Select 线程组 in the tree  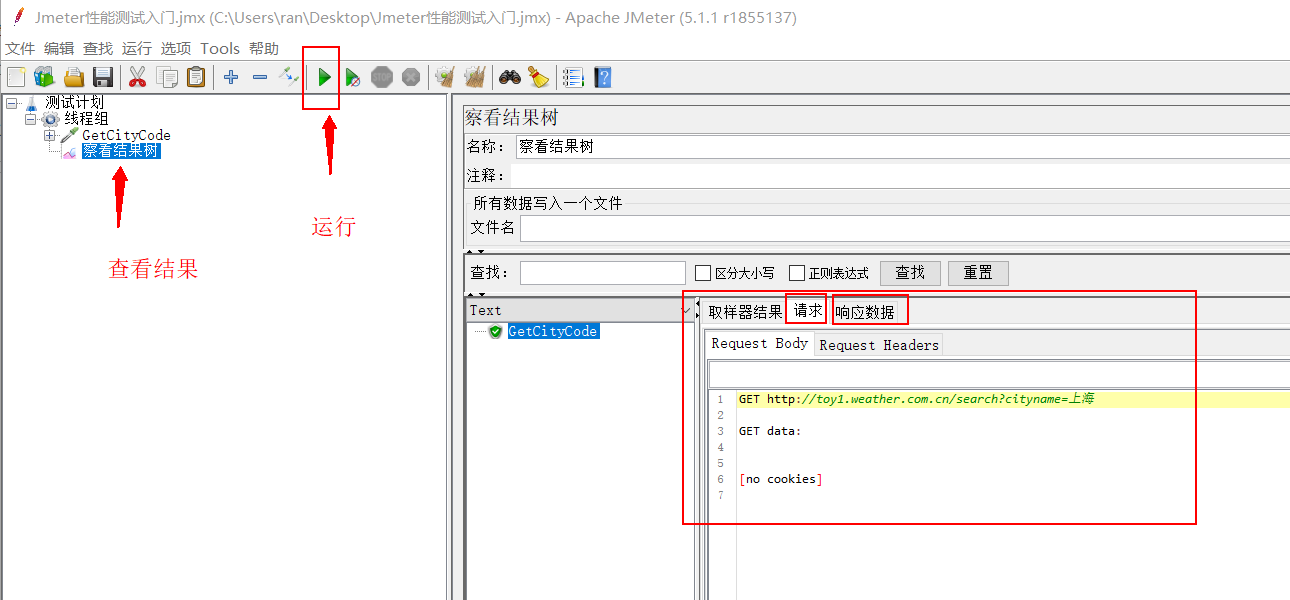[86, 119]
